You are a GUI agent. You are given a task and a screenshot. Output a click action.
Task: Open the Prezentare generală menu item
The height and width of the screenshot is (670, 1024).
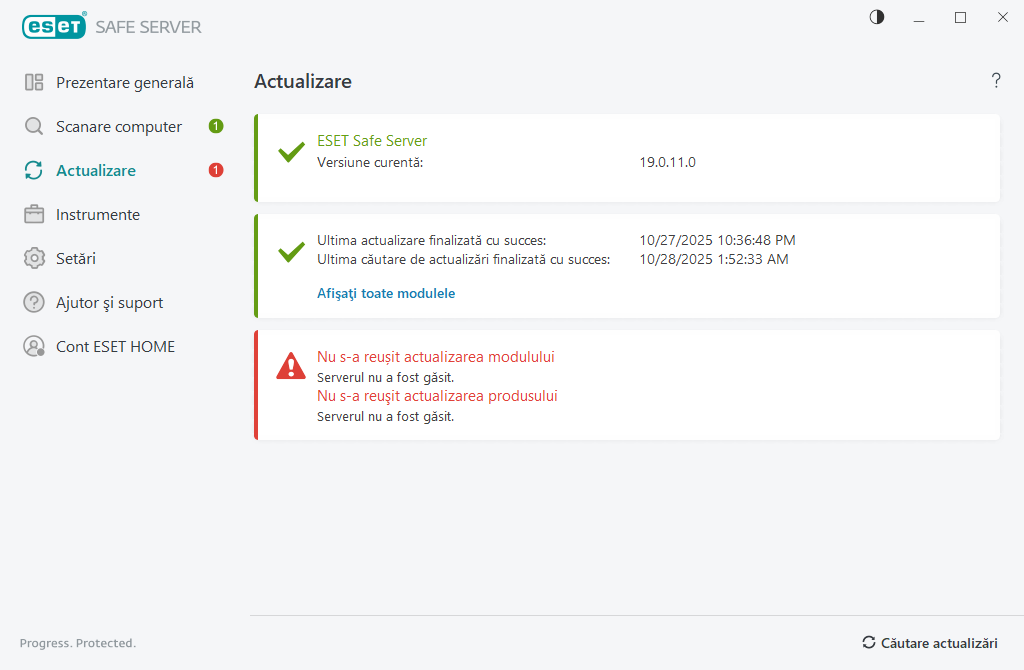coord(125,83)
